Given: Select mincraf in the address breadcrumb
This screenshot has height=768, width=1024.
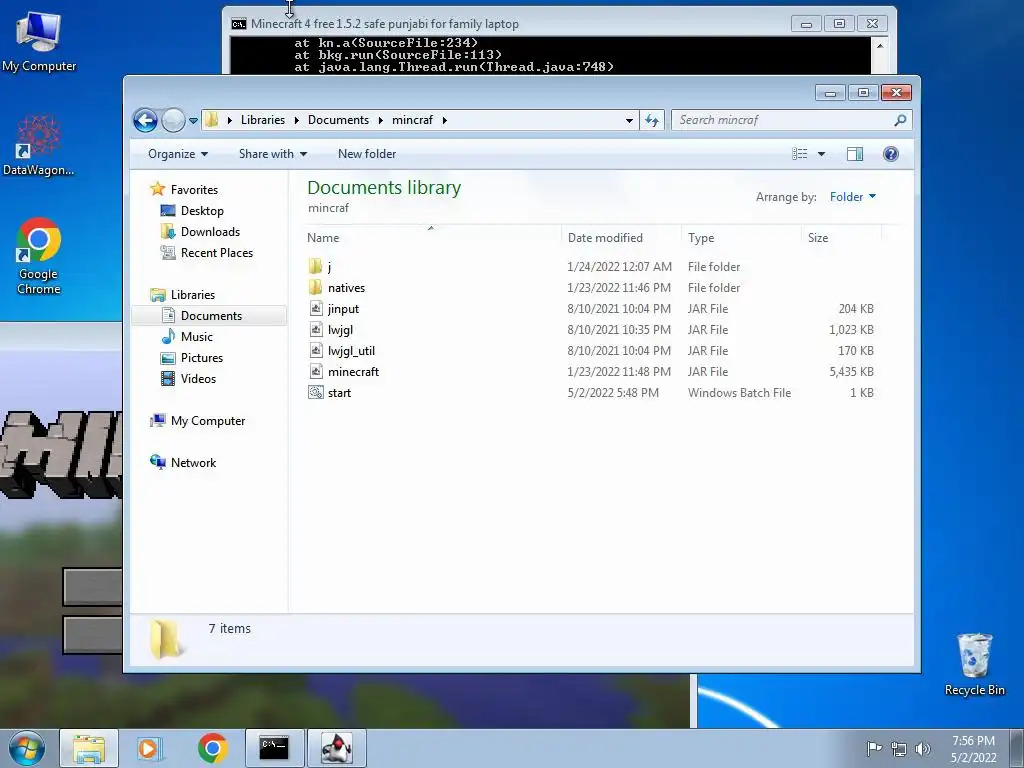Looking at the screenshot, I should click(412, 120).
